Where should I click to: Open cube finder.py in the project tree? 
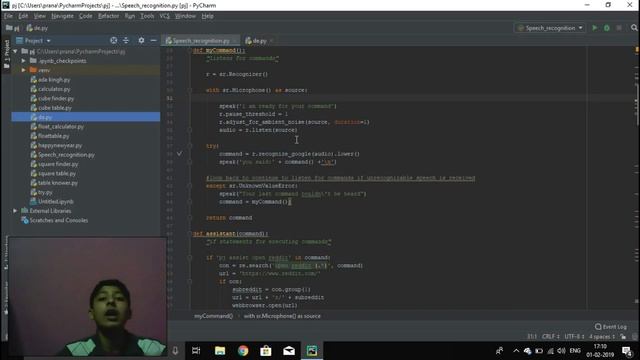click(52, 98)
